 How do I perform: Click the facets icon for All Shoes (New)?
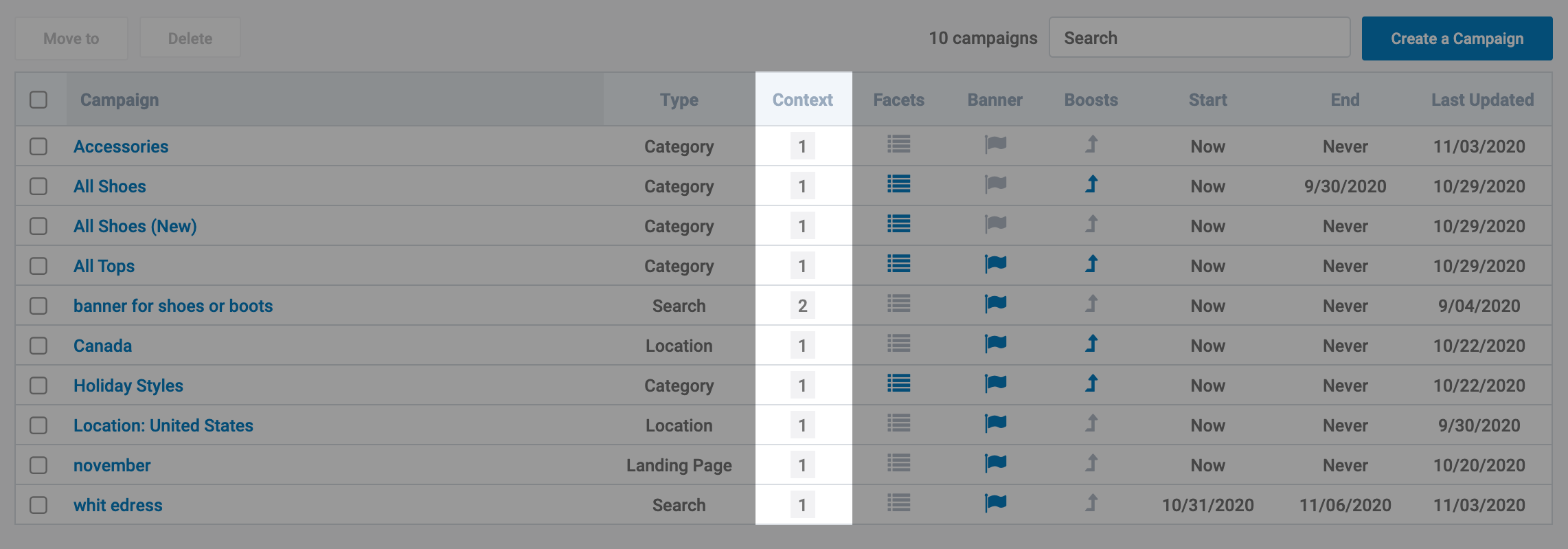click(x=898, y=224)
